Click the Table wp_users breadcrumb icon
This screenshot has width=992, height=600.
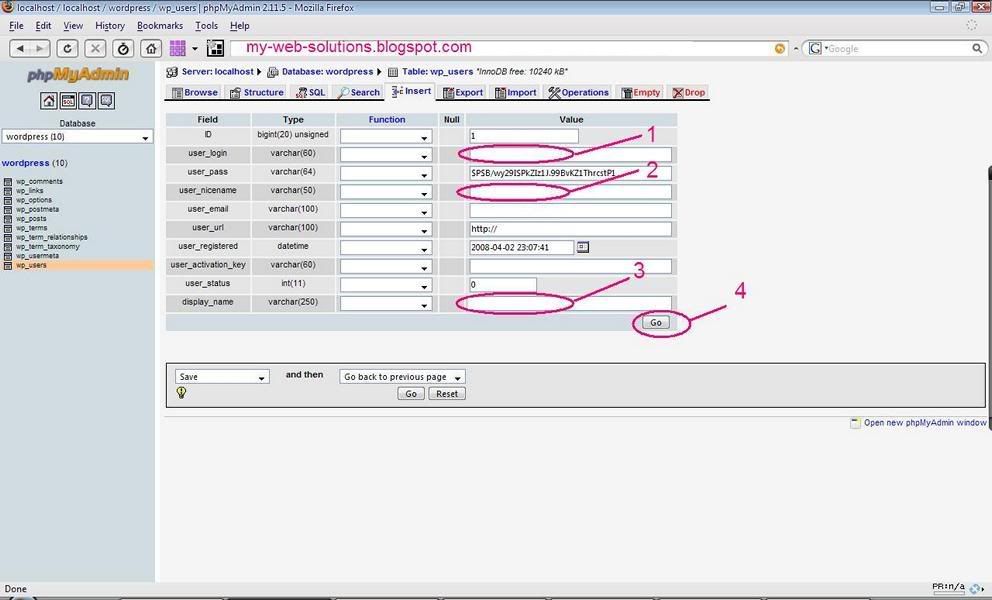(x=393, y=72)
